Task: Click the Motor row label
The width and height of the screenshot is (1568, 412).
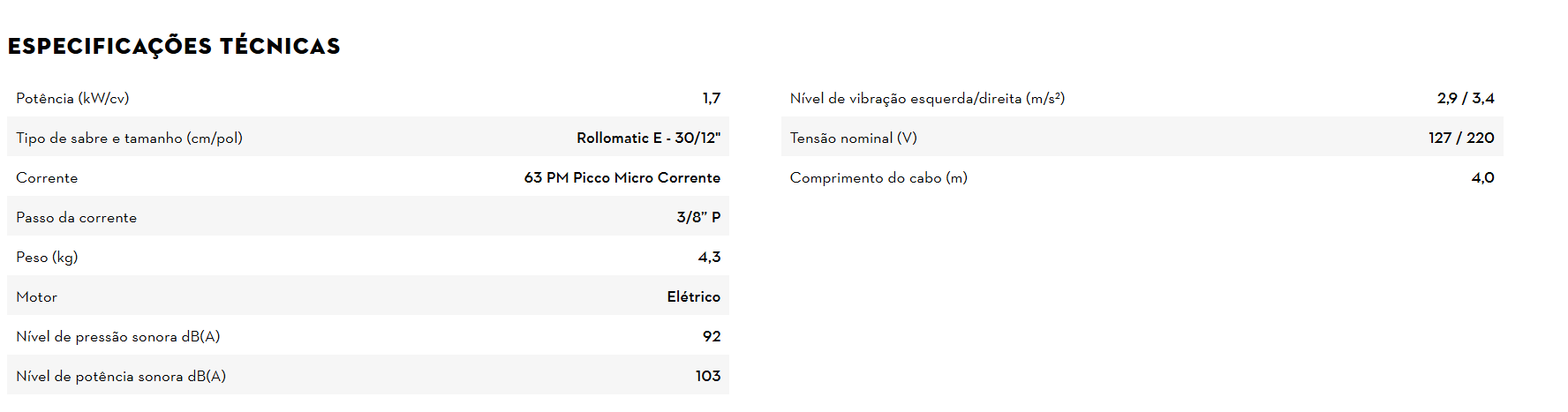Action: (36, 296)
